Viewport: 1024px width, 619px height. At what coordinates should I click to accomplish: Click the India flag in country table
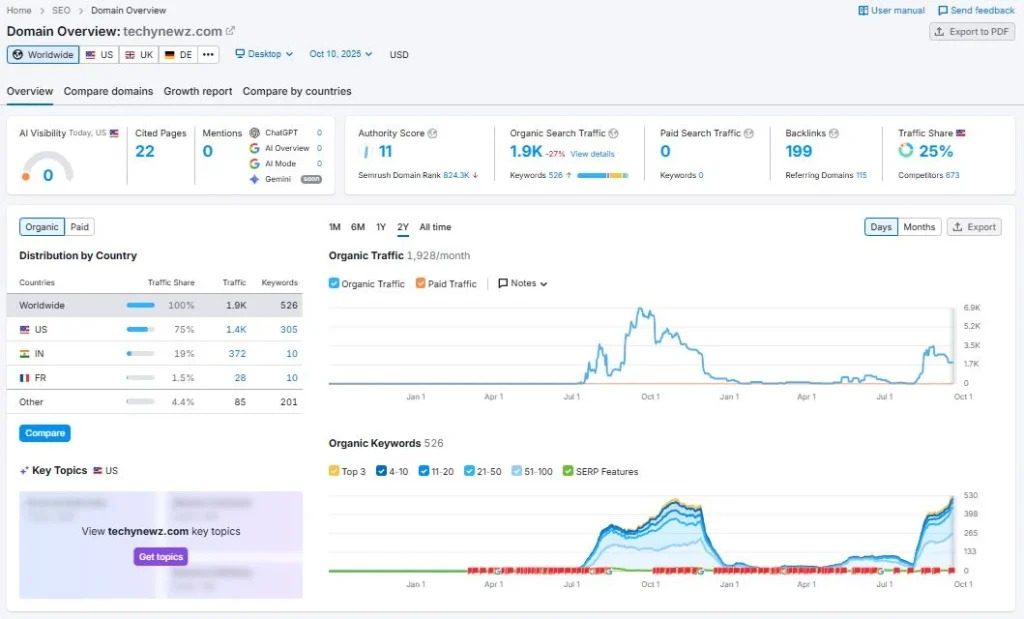24,354
